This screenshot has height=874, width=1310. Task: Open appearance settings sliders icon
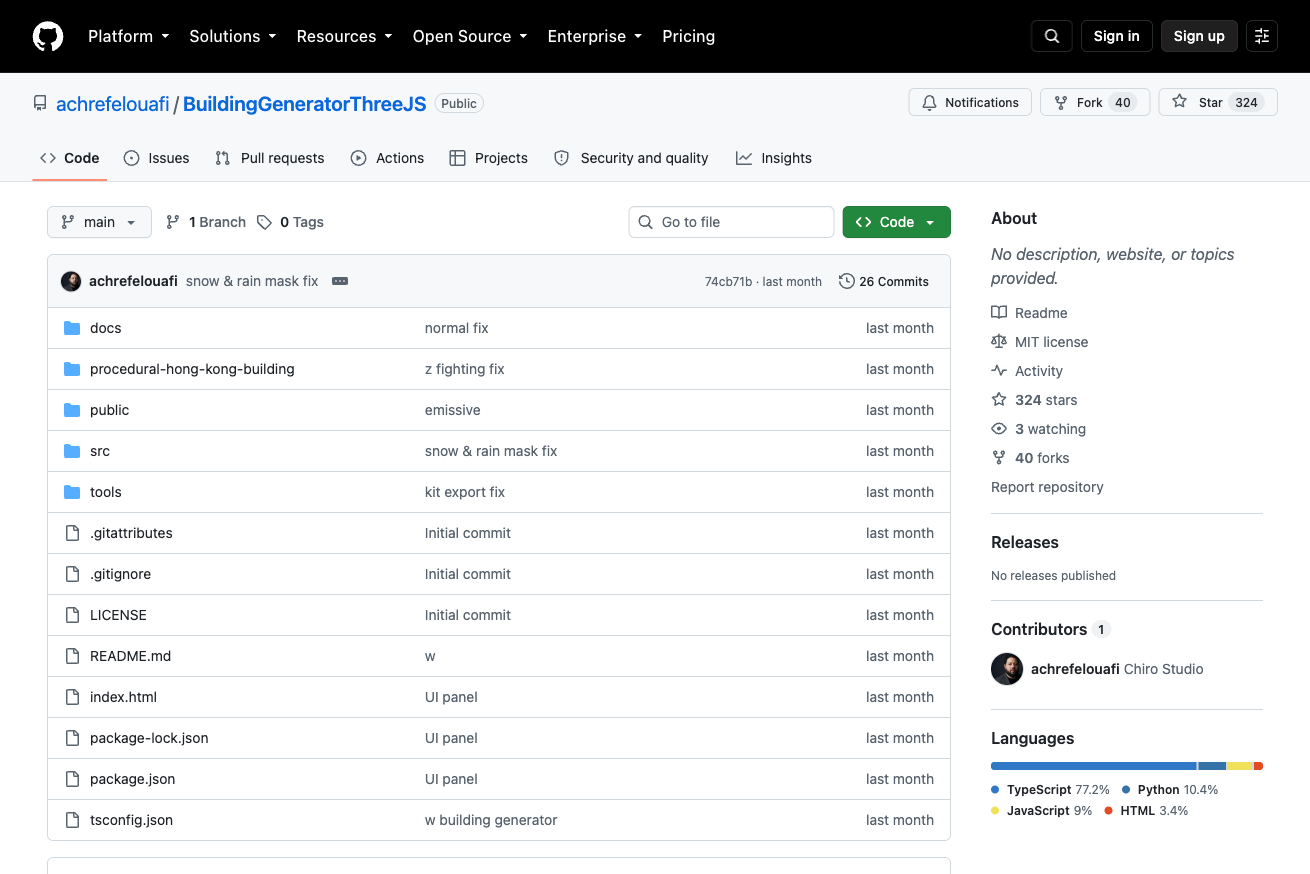point(1262,36)
